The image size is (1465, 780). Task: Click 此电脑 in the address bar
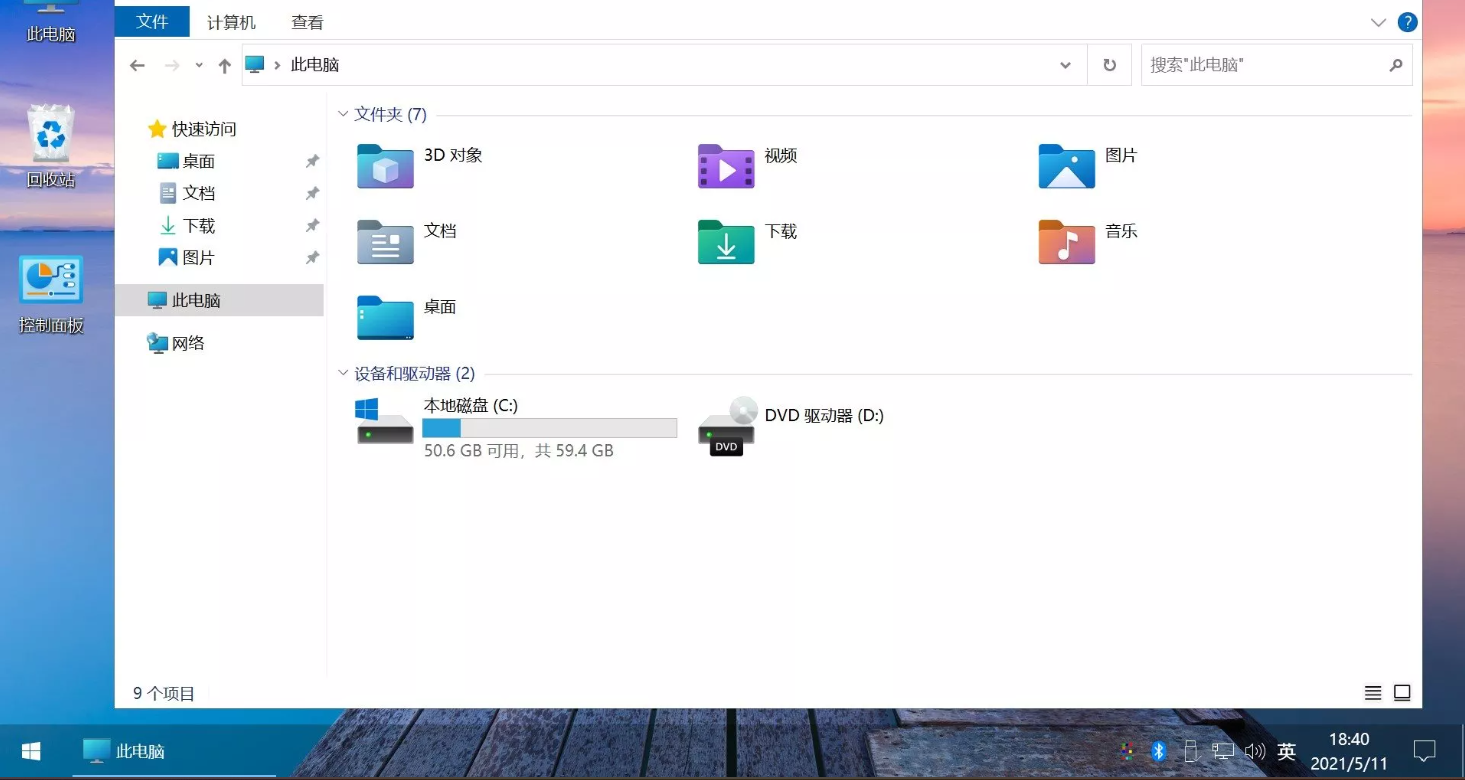(x=315, y=65)
